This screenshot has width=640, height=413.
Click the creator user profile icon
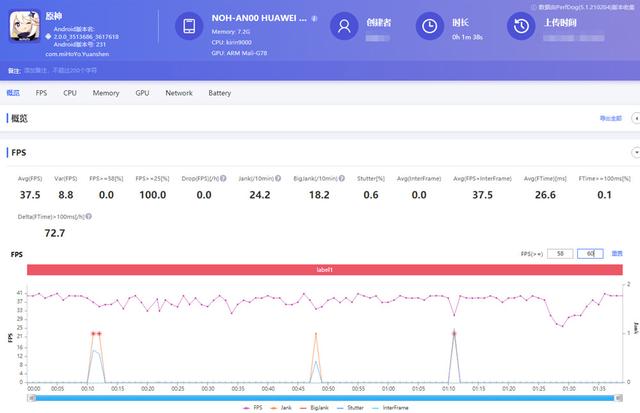click(344, 26)
